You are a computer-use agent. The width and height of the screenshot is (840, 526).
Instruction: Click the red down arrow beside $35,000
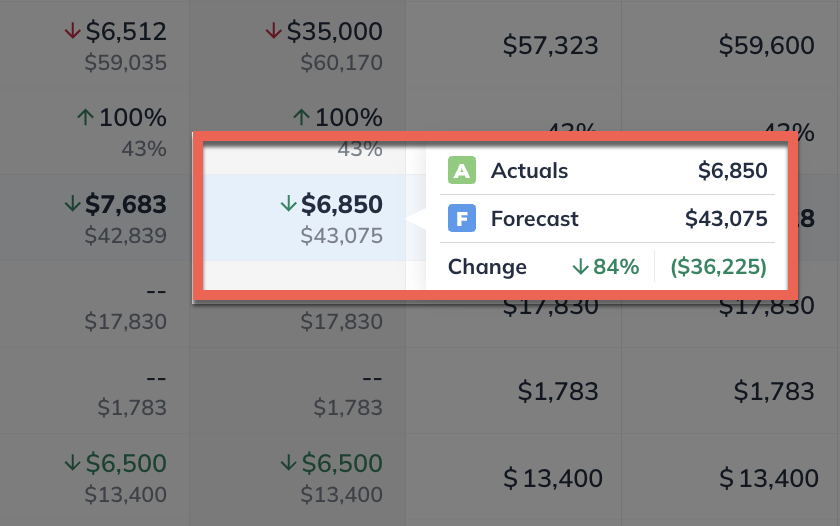[x=273, y=32]
